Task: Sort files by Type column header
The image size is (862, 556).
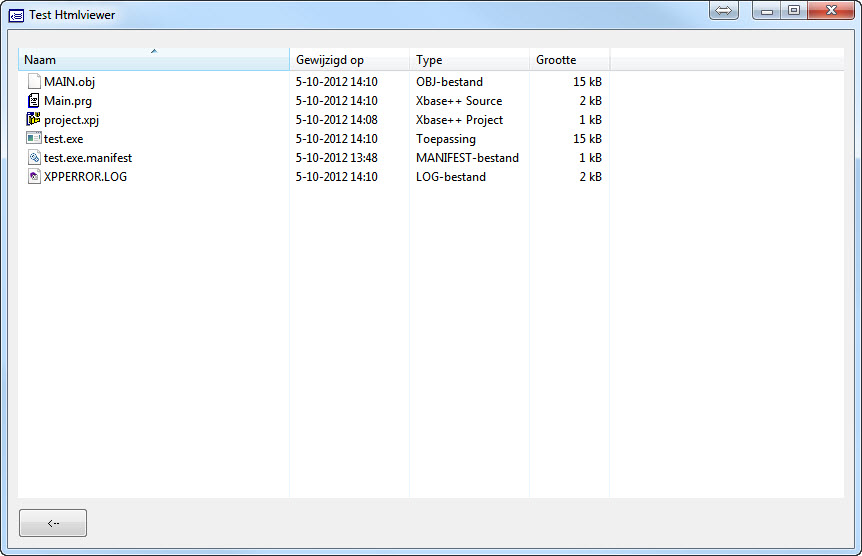Action: (469, 60)
